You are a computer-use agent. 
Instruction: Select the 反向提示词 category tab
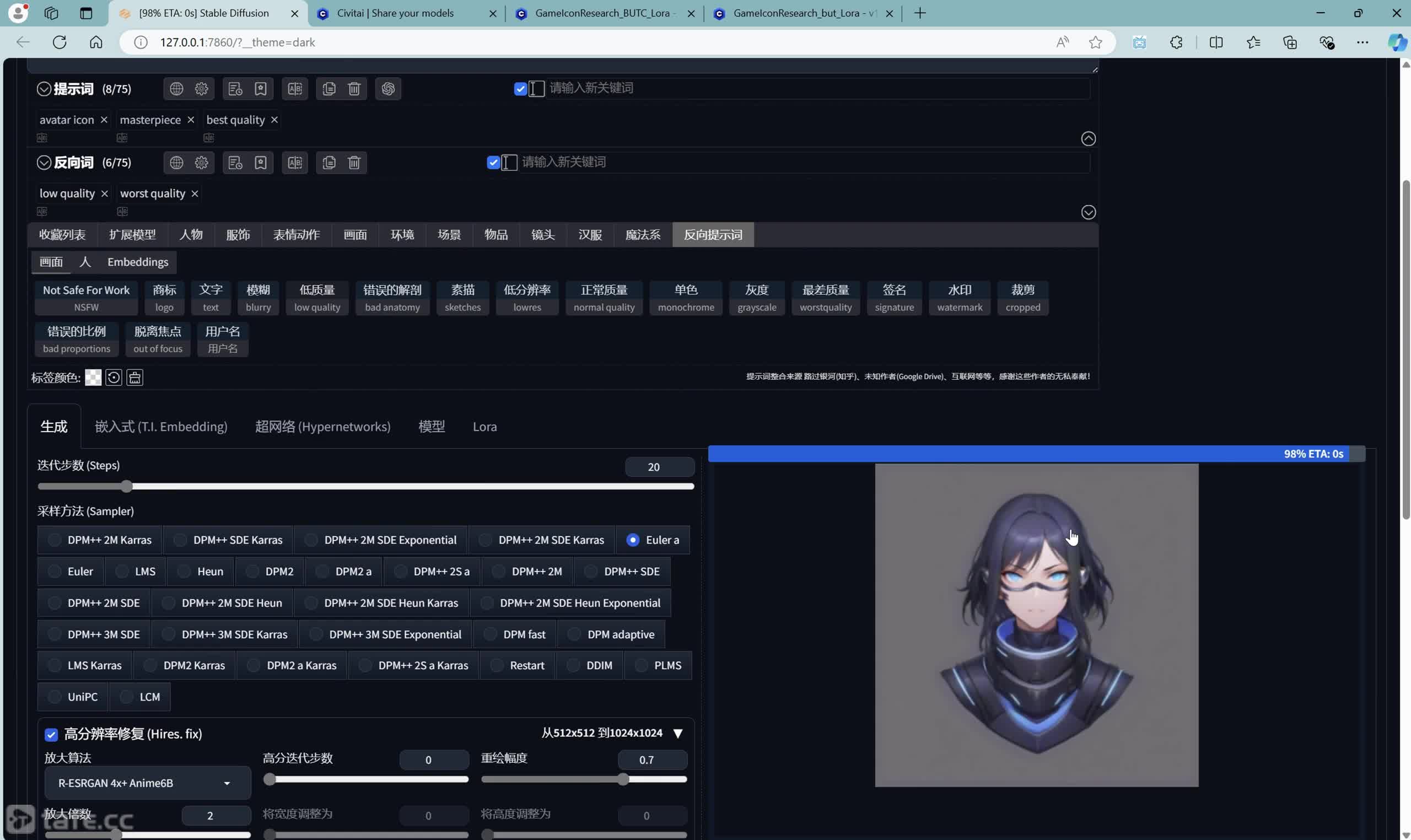(x=713, y=234)
